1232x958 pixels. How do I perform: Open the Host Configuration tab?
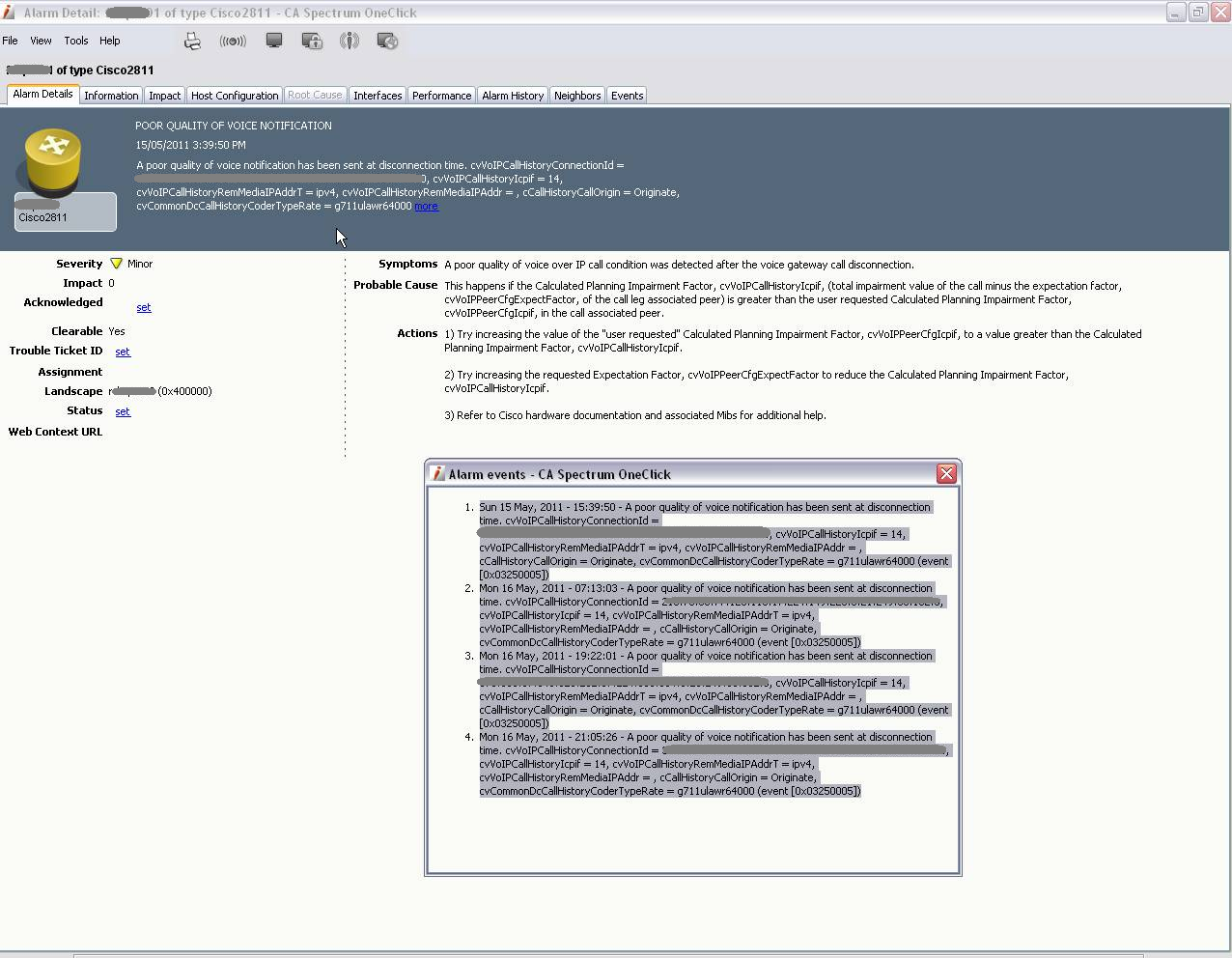(235, 96)
